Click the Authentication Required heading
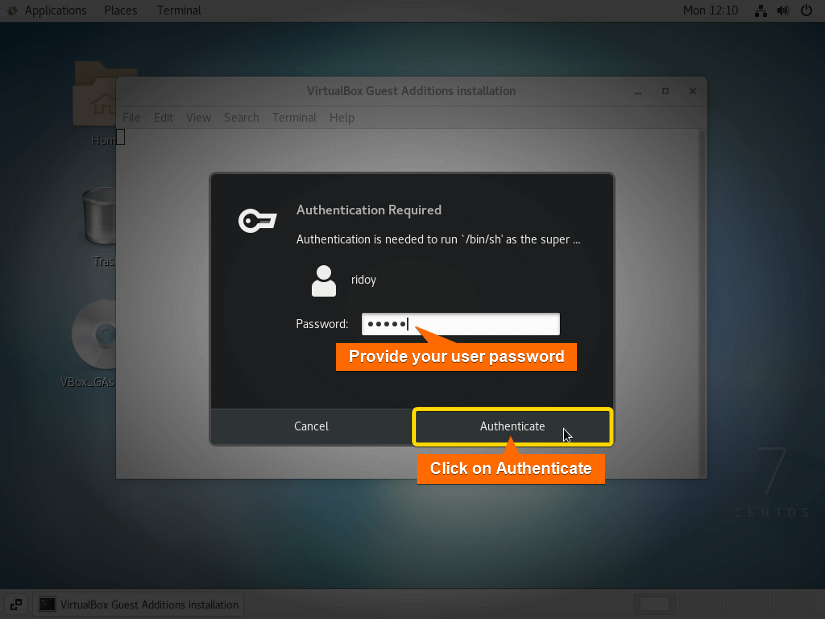Image resolution: width=825 pixels, height=619 pixels. click(x=369, y=210)
